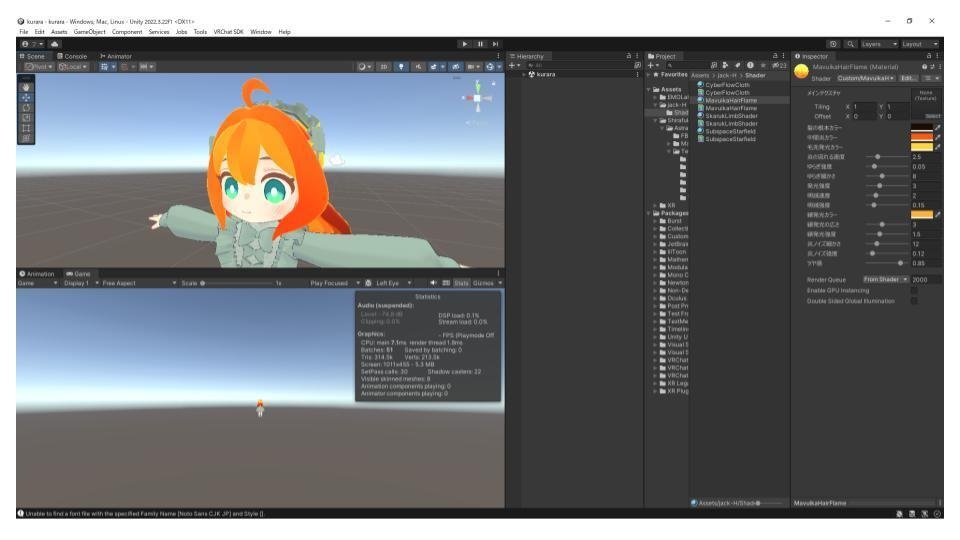The image size is (960, 540).
Task: Enable Double Sided Global Illumination checkbox
Action: coord(913,301)
